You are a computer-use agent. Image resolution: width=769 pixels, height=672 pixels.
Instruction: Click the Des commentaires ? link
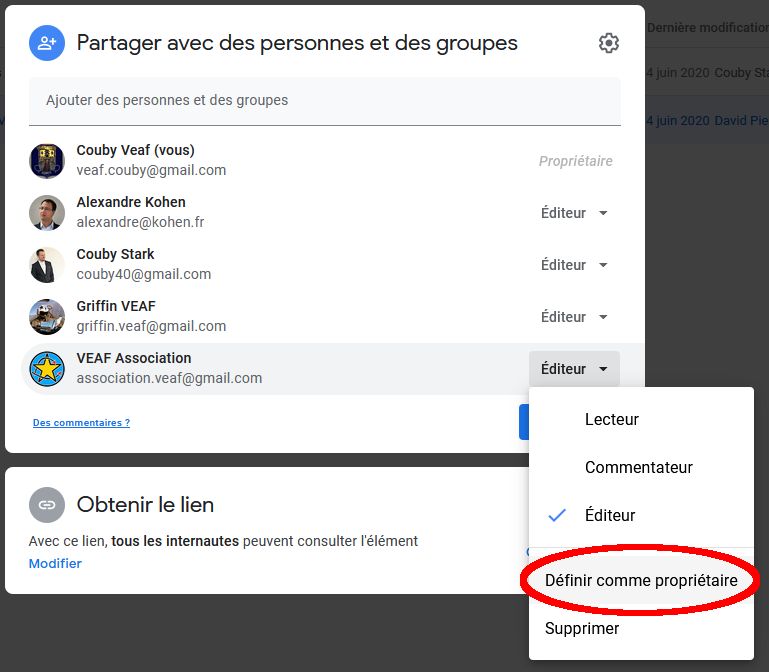81,423
